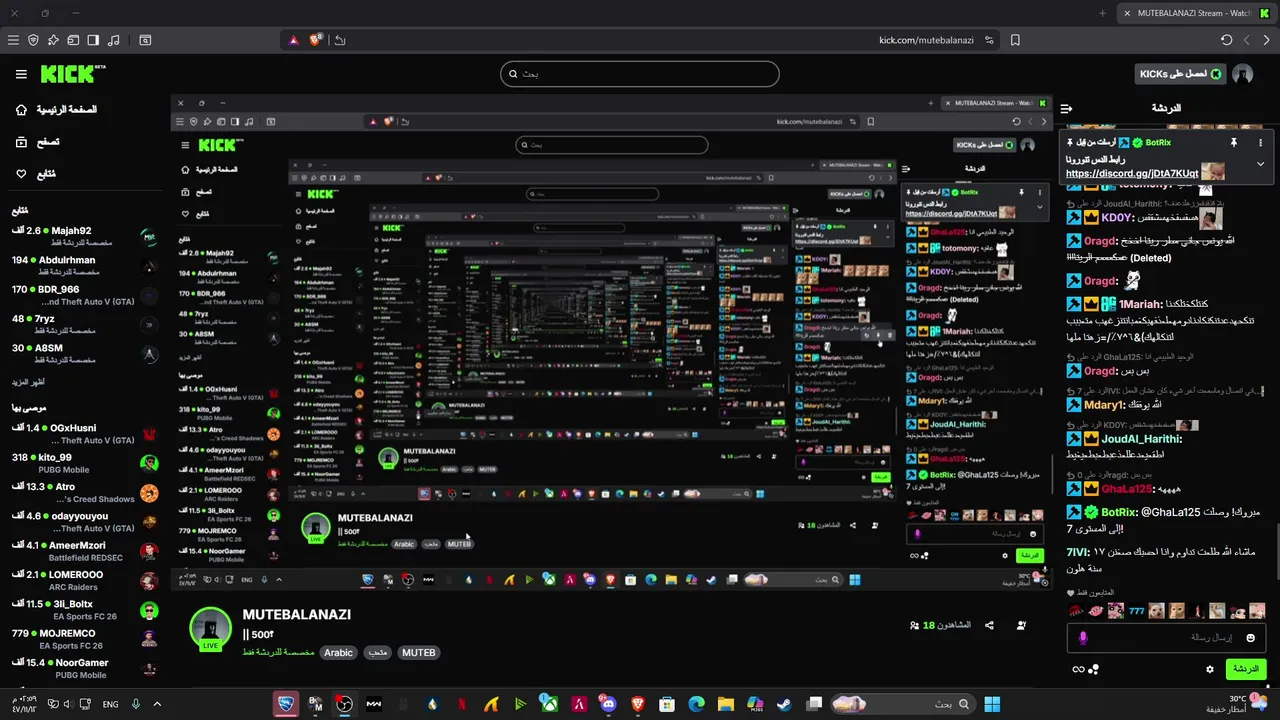Open the Browse item in sidebar
The width and height of the screenshot is (1280, 720).
point(35,142)
